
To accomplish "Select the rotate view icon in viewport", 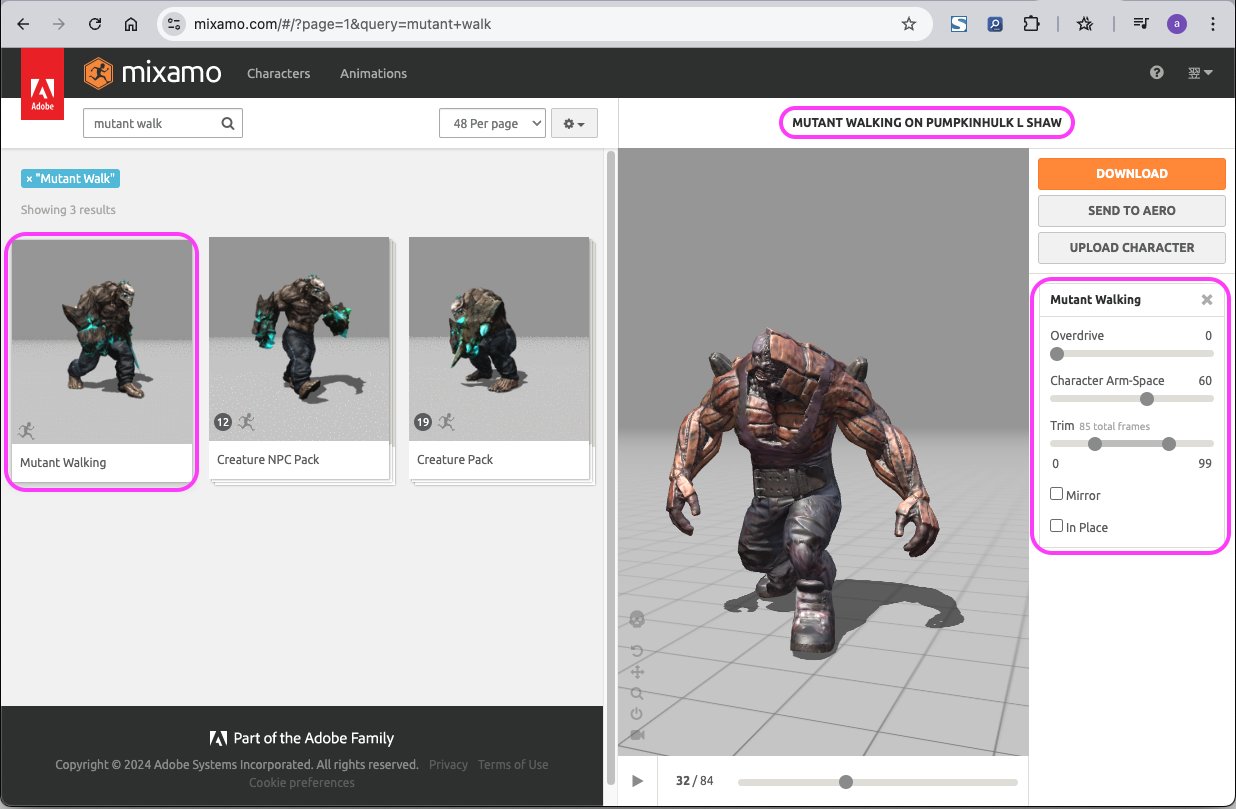I will click(637, 651).
